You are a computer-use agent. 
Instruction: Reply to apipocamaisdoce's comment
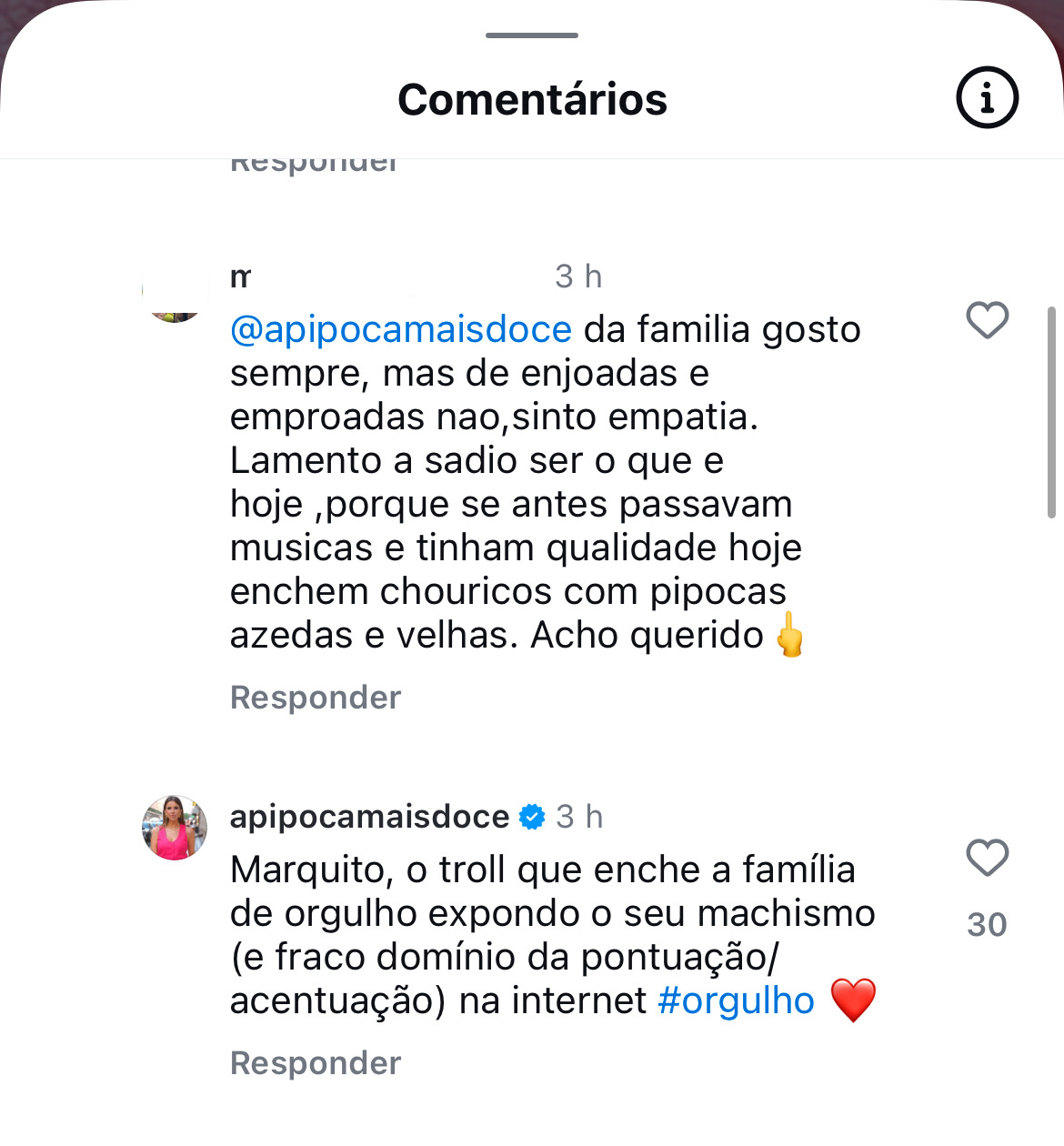coord(316,1063)
